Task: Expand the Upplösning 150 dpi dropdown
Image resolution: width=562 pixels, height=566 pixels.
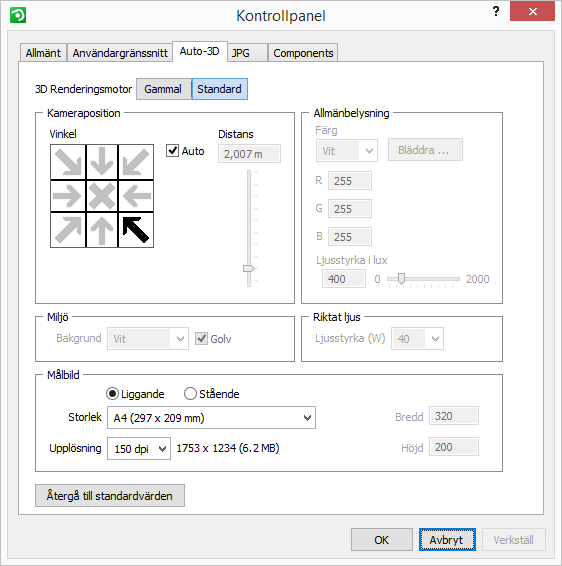Action: (139, 448)
